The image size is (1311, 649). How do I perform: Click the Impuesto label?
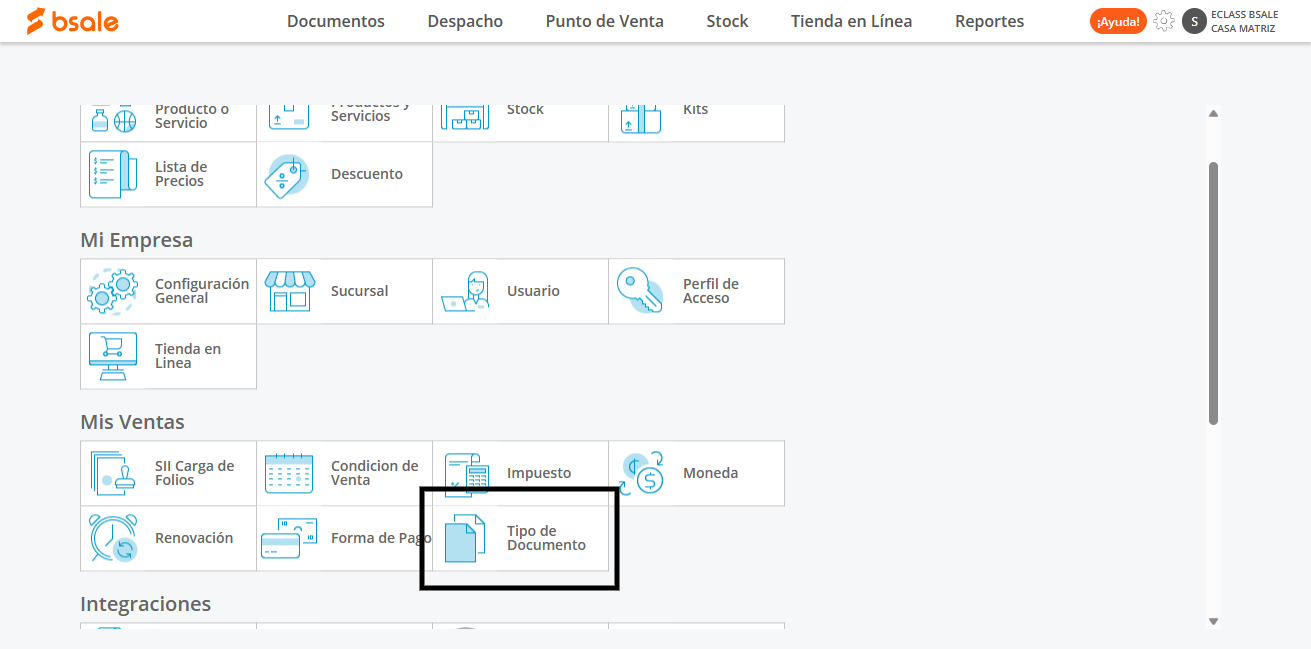pos(539,473)
